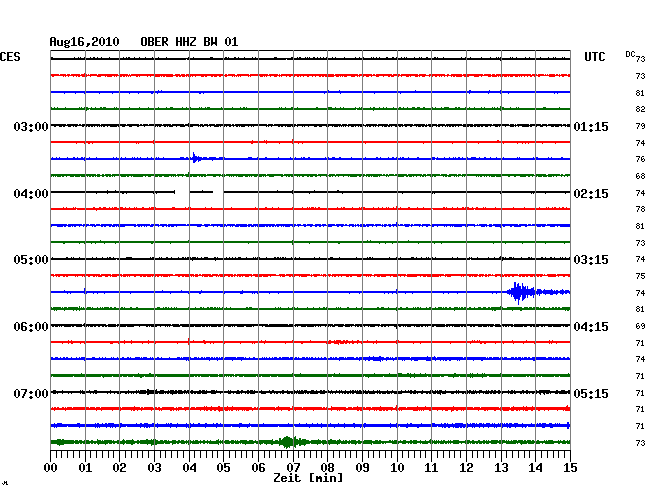This screenshot has width=650, height=494.
Task: Click the 03:15 UTC time label
Action: [x=591, y=260]
